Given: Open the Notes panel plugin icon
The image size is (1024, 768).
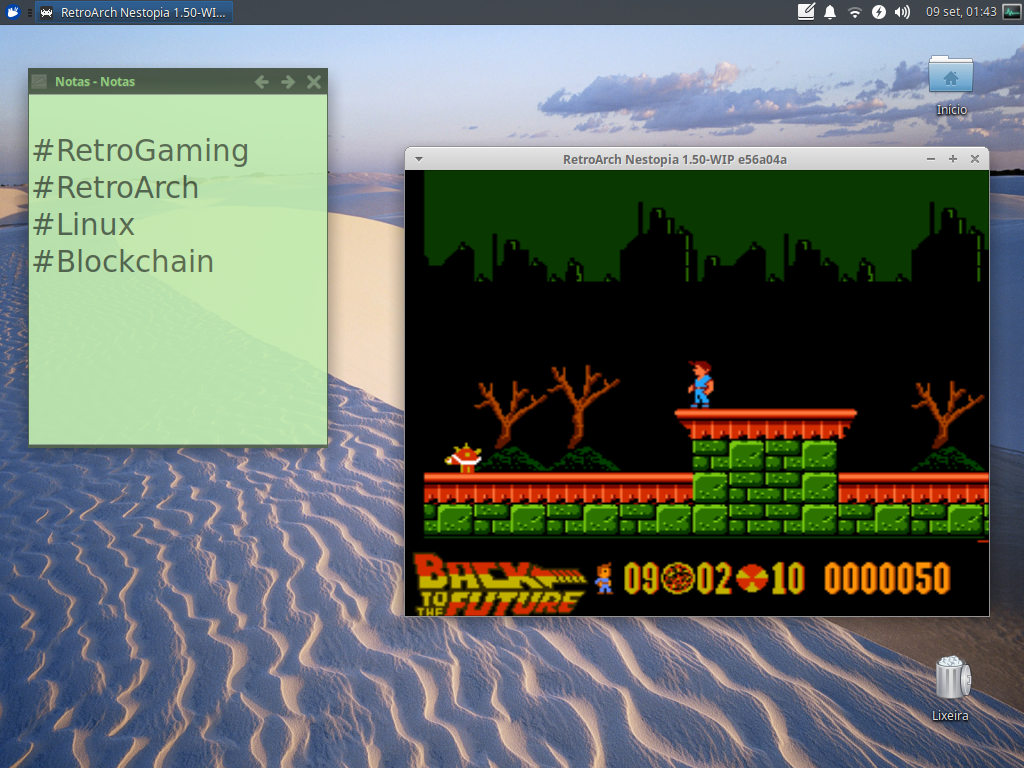Looking at the screenshot, I should (806, 12).
